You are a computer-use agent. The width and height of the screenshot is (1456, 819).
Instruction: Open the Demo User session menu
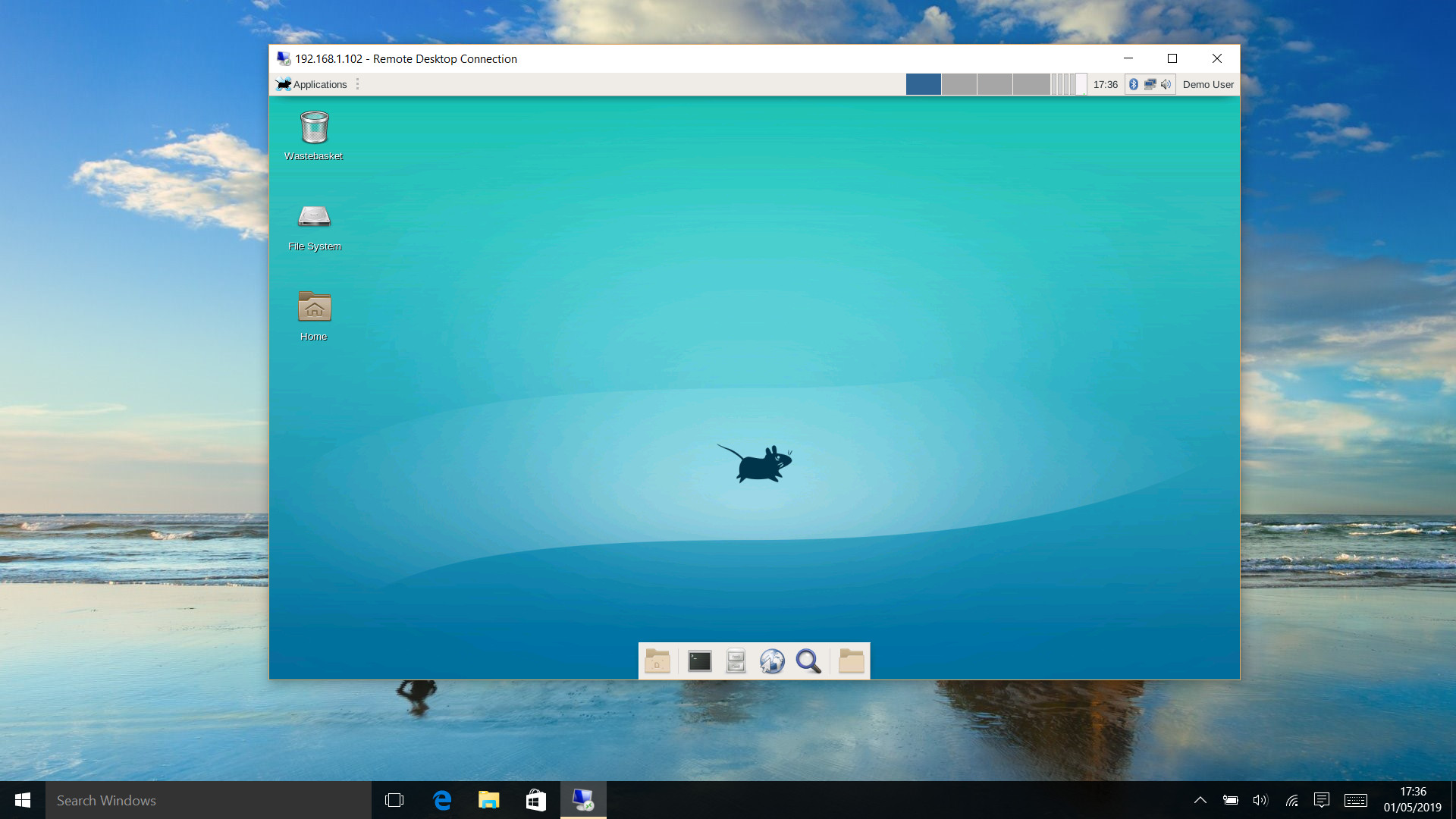tap(1207, 84)
